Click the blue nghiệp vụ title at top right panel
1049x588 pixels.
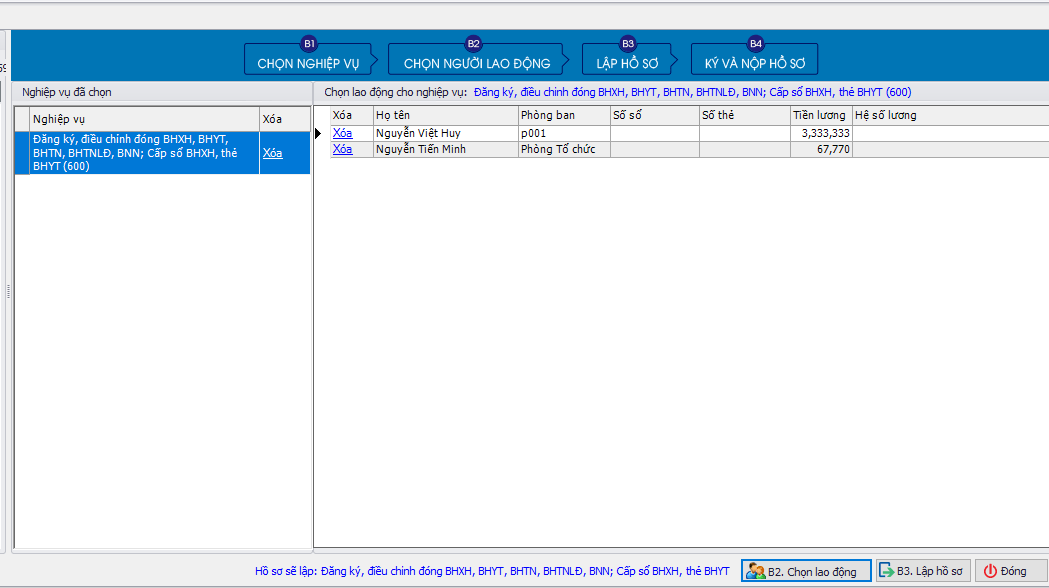[x=692, y=92]
